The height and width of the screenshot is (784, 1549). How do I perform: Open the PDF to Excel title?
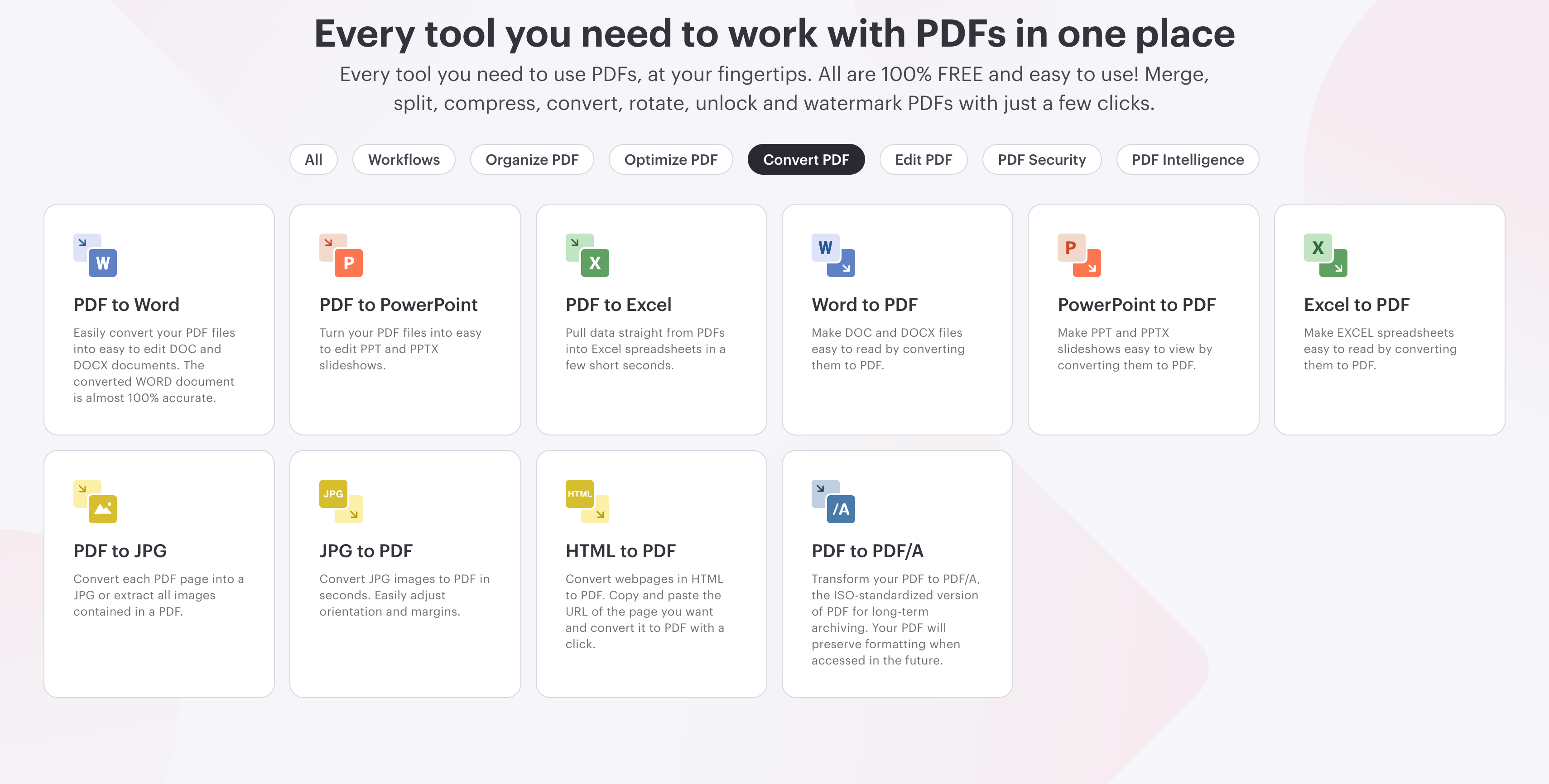(x=618, y=305)
